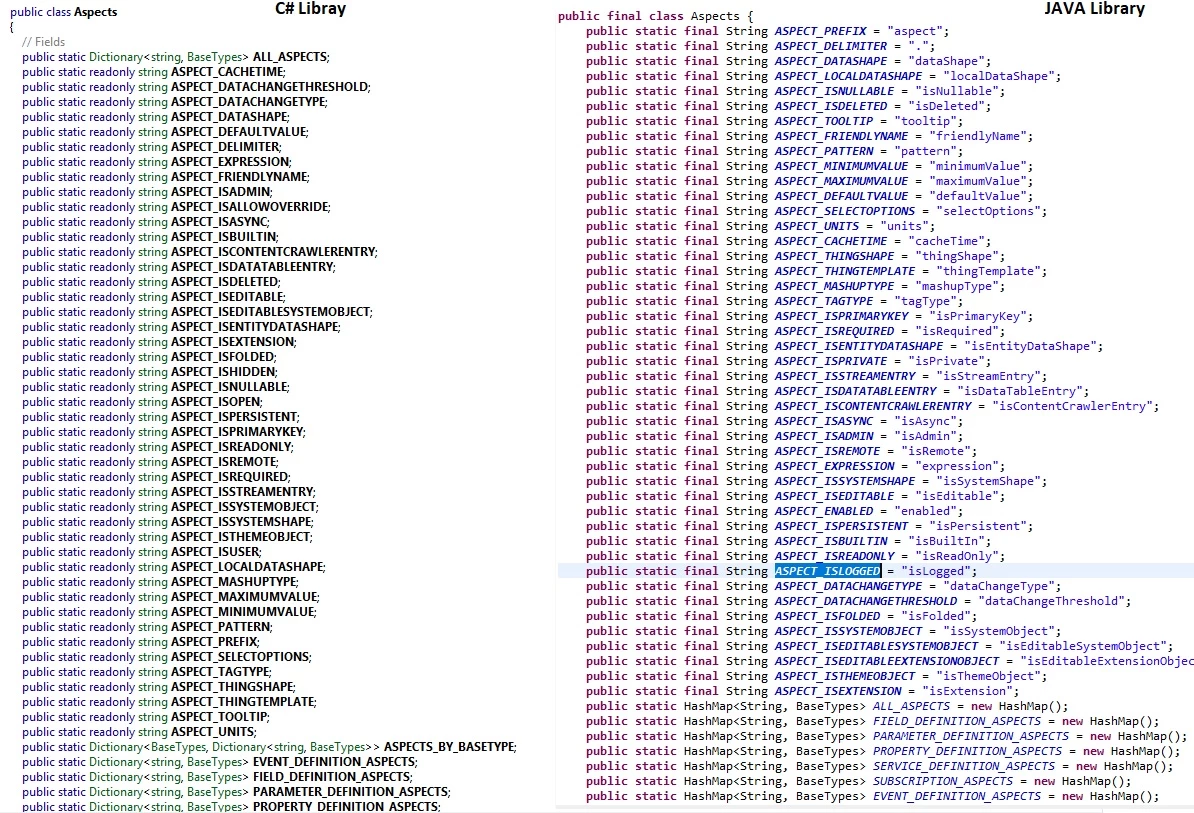1194x813 pixels.
Task: Click ASPECT_THINGTEMPLATE in the C# field list
Action: point(243,702)
